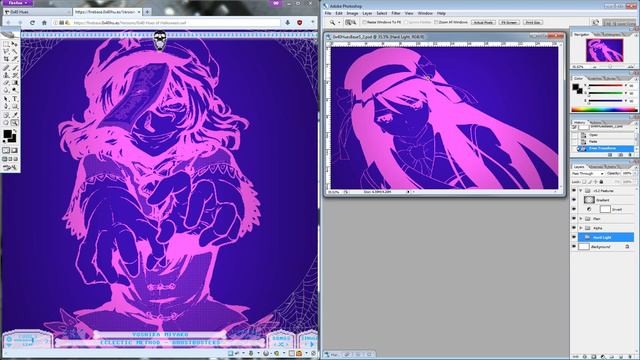This screenshot has width=640, height=360.
Task: Click the Gradient layer thumbnail
Action: click(589, 200)
